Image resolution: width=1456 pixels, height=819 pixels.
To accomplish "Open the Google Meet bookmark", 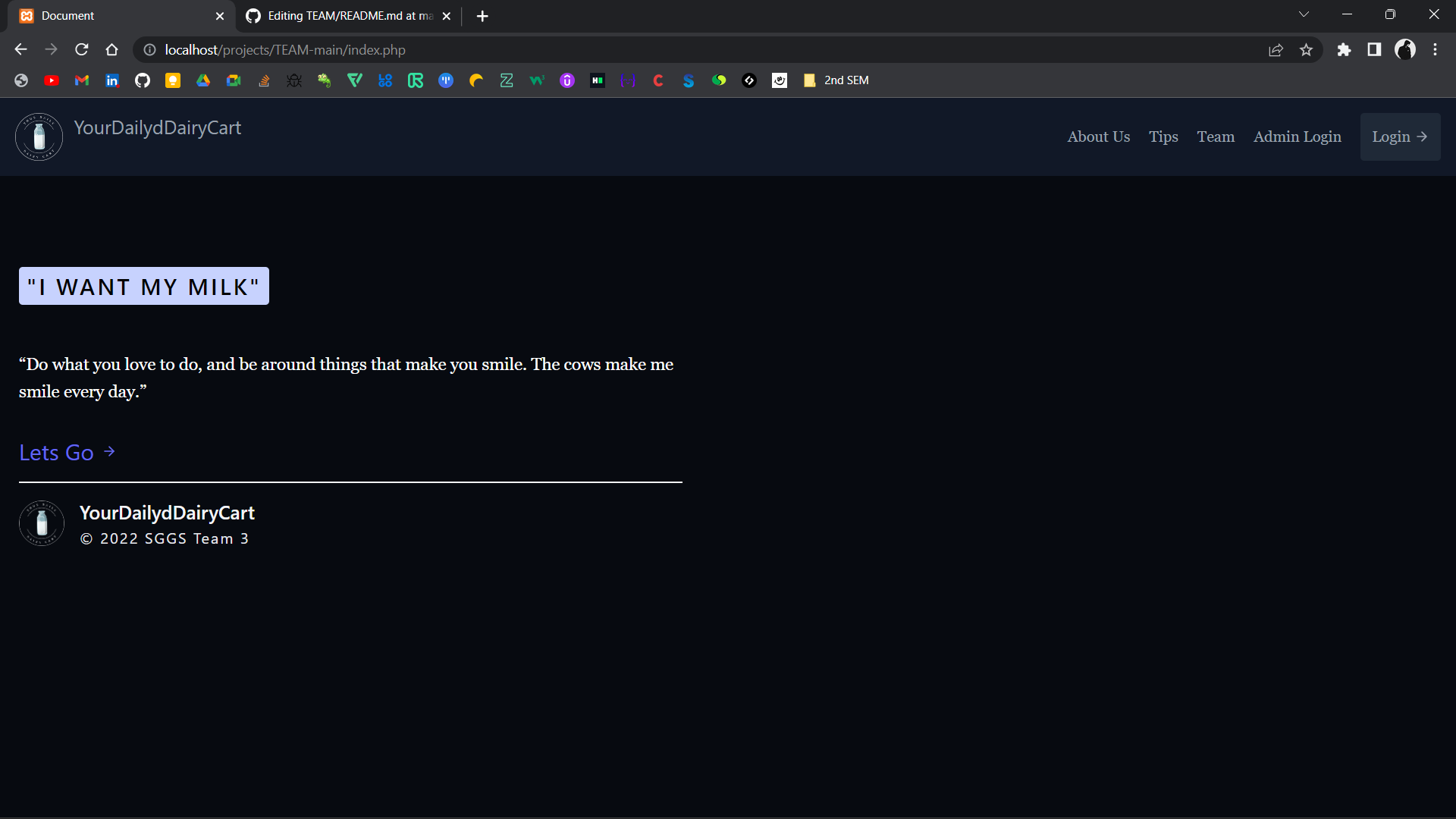I will (234, 80).
